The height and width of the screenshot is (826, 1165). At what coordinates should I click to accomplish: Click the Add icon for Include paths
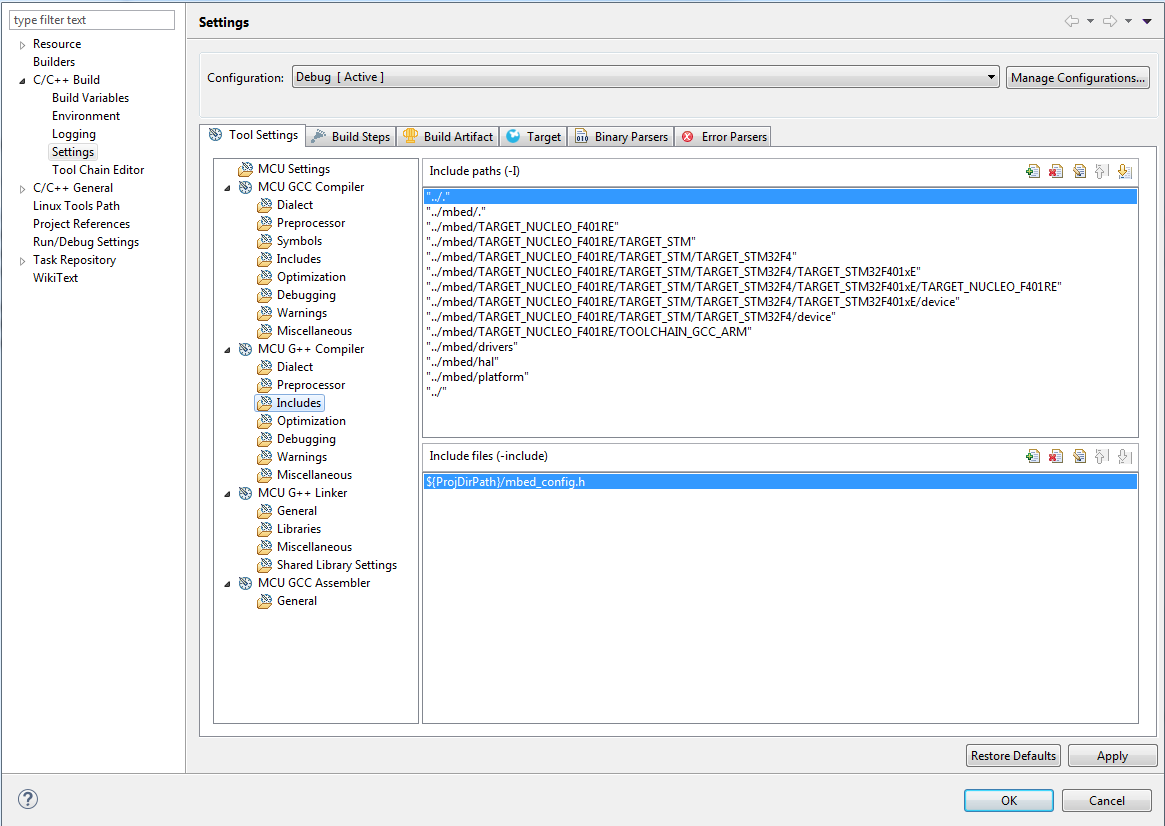coord(1033,172)
